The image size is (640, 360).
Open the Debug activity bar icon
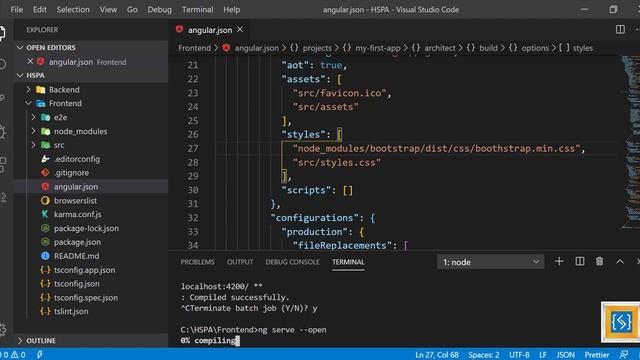(x=2, y=132)
